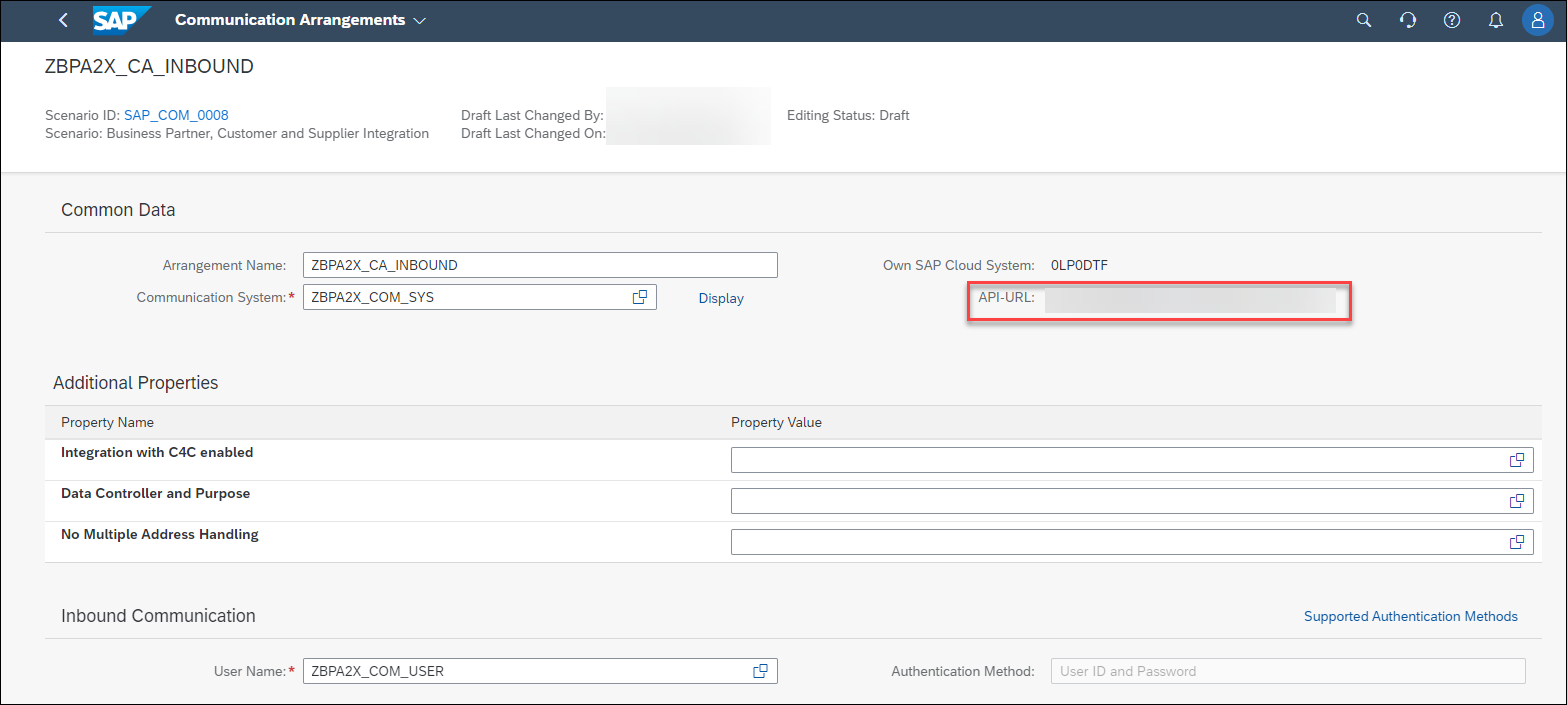The width and height of the screenshot is (1567, 705).
Task: Open the search icon in header
Action: [x=1363, y=20]
